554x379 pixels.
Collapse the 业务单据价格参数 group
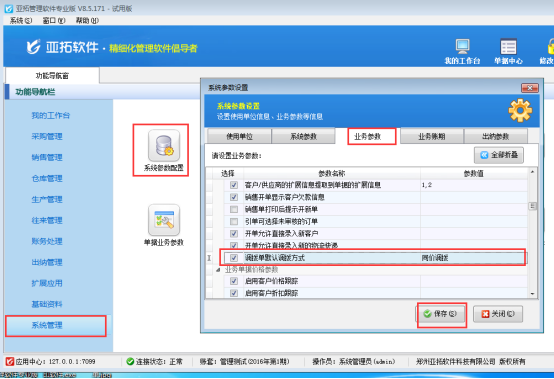(218, 270)
